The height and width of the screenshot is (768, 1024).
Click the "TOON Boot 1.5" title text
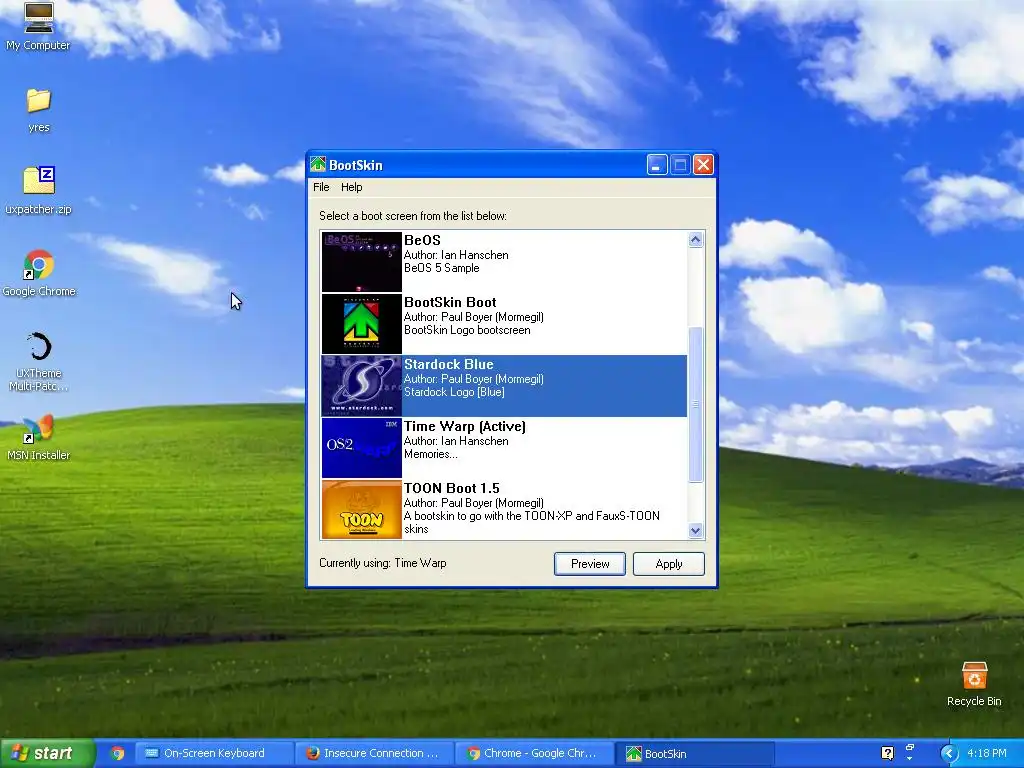pos(452,488)
